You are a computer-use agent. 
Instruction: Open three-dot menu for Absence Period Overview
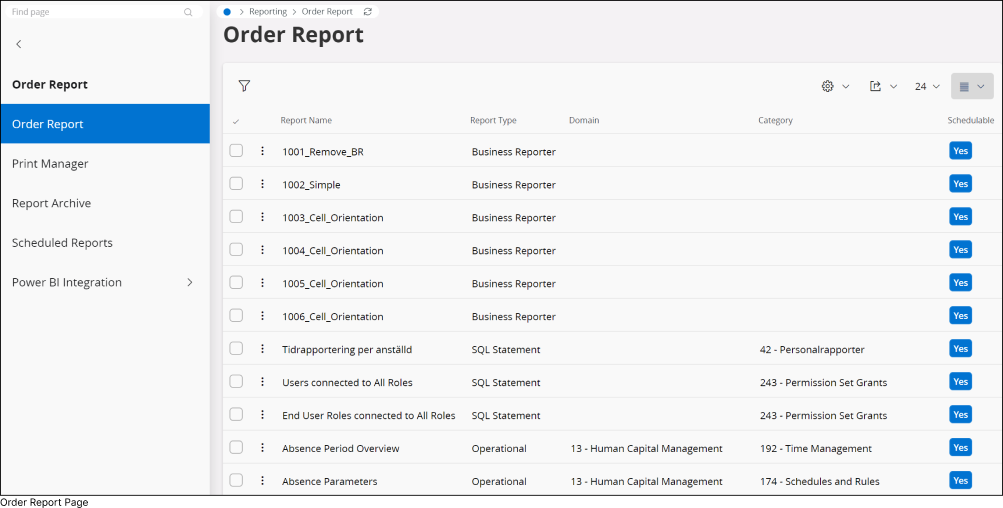pyautogui.click(x=263, y=448)
